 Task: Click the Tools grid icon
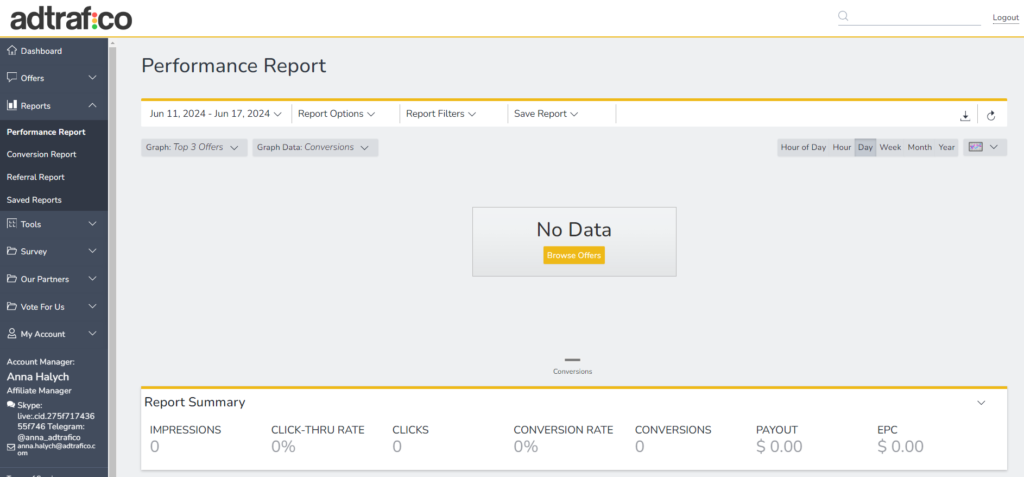(12, 223)
